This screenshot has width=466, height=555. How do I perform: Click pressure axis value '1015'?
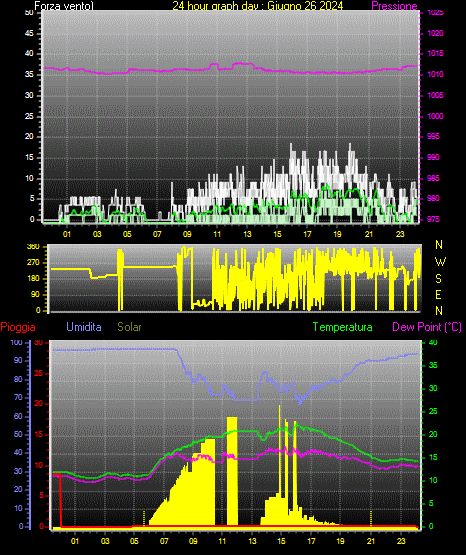[435, 53]
